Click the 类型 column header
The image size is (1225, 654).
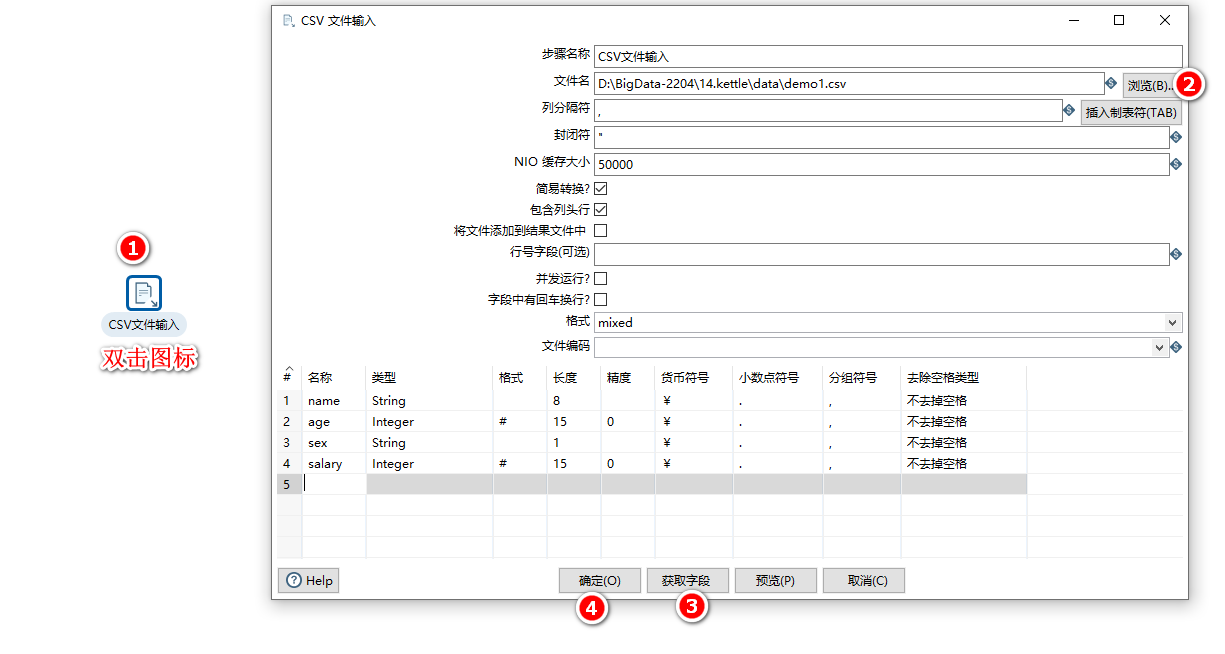point(430,378)
